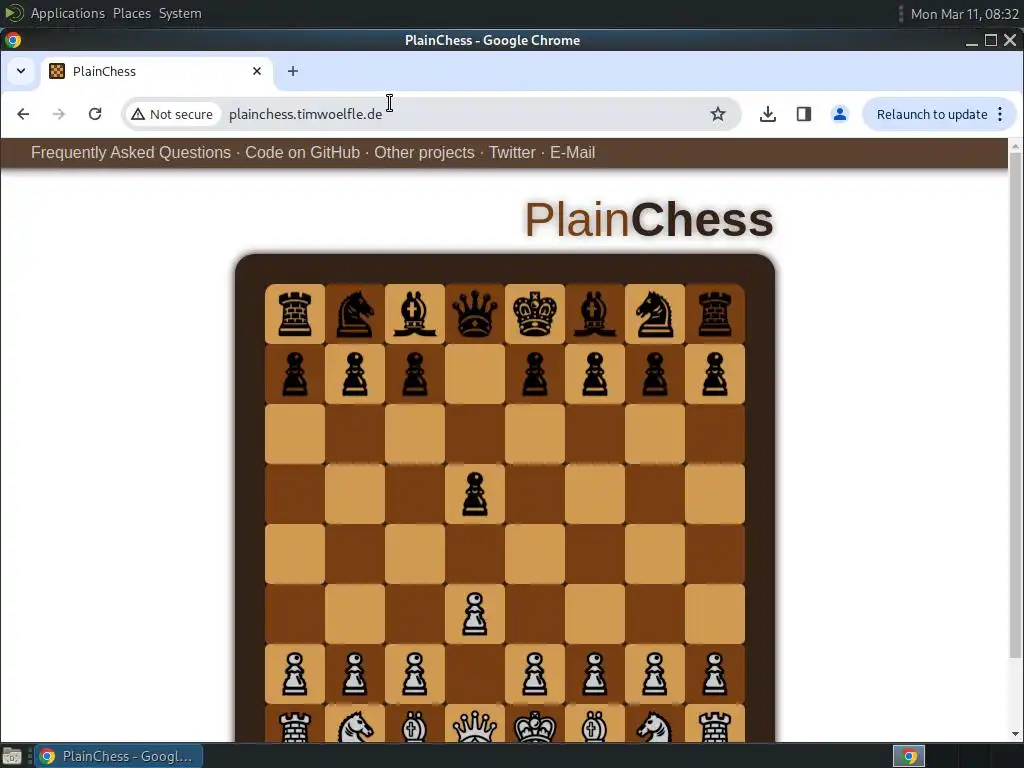This screenshot has height=768, width=1024.
Task: Select the black pawn in front of the left black rook
Action: click(295, 374)
